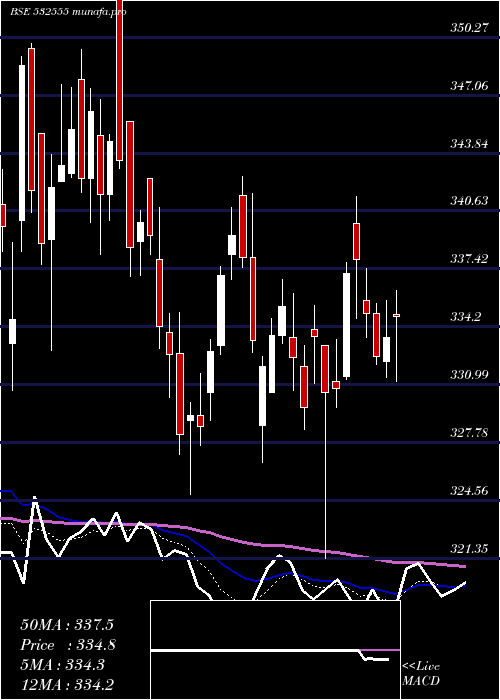Click the 324.56 price axis label

pos(469,490)
